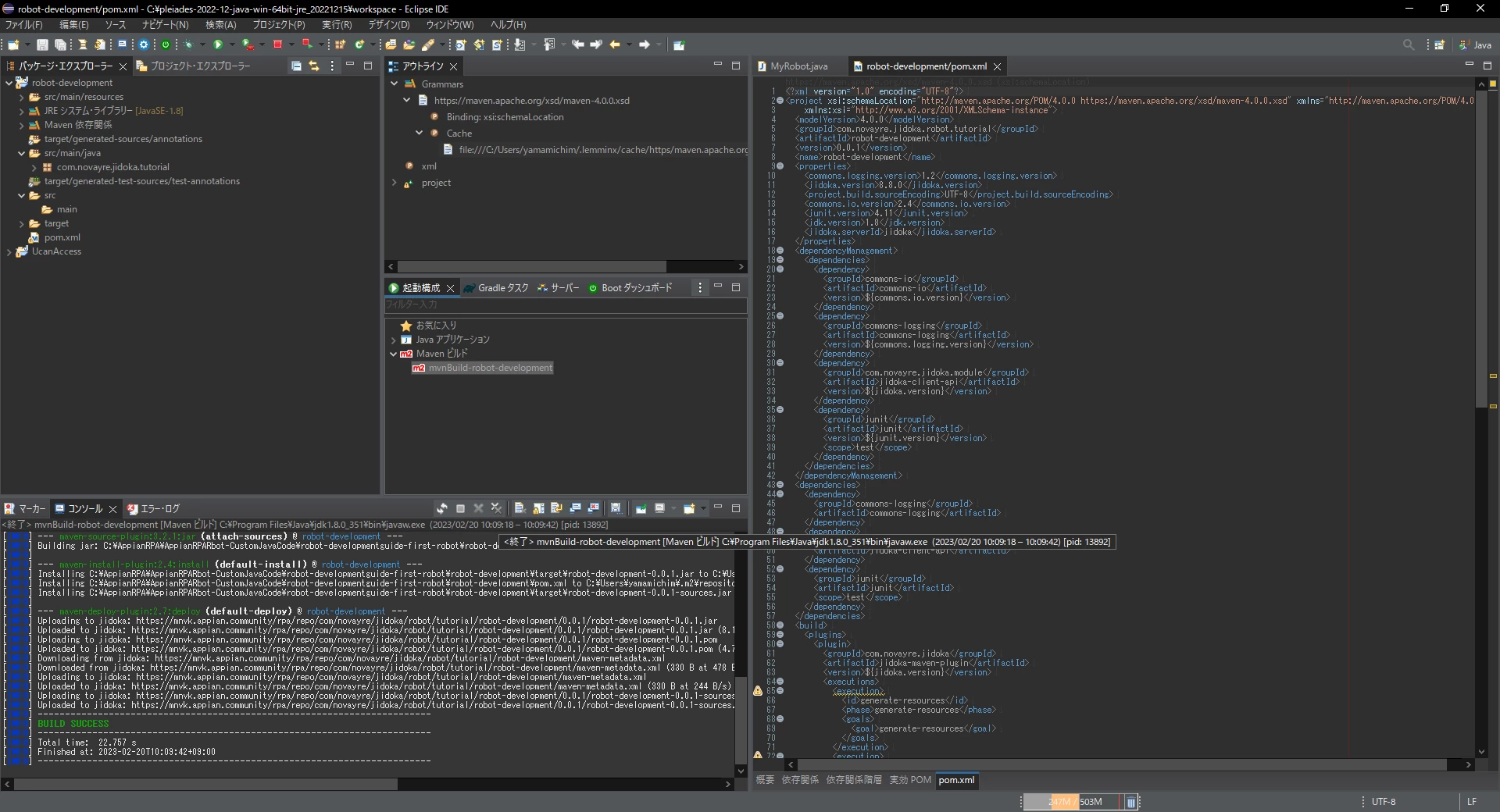Screen dimensions: 1500x812
Task: Click the blue gear toolbar icon
Action: coord(144,45)
